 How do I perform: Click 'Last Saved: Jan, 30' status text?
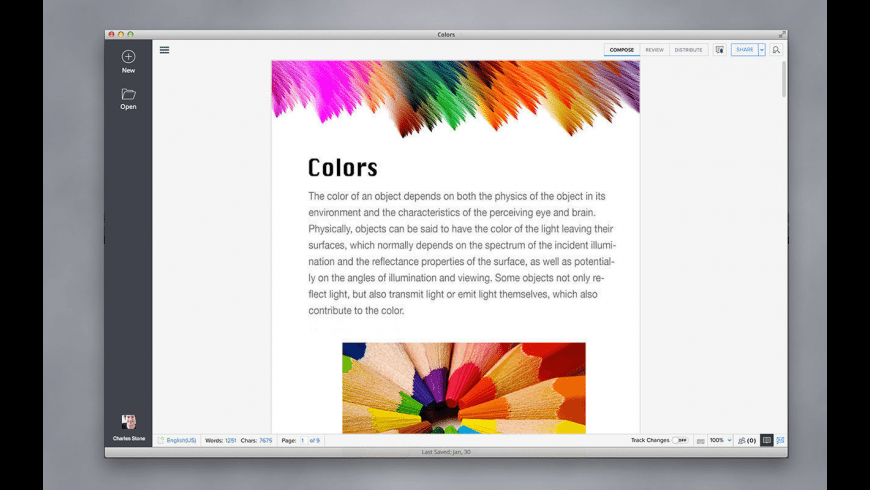[x=446, y=452]
